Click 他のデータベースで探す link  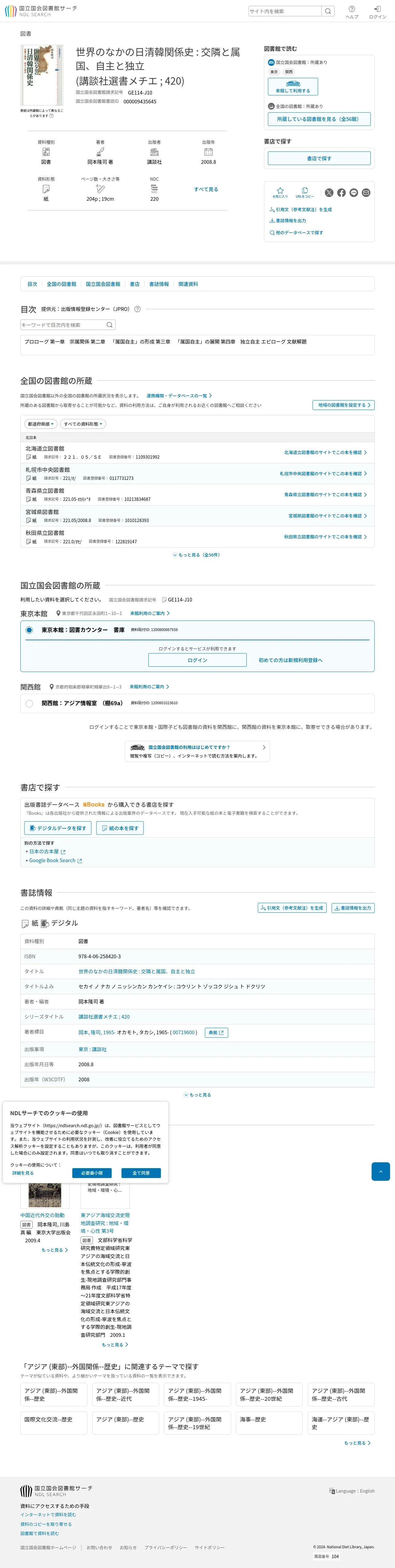coord(296,232)
